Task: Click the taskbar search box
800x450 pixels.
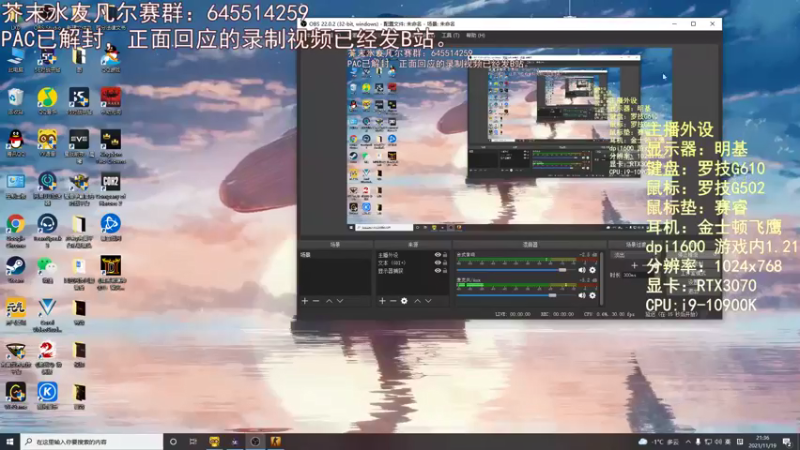Action: click(x=92, y=441)
